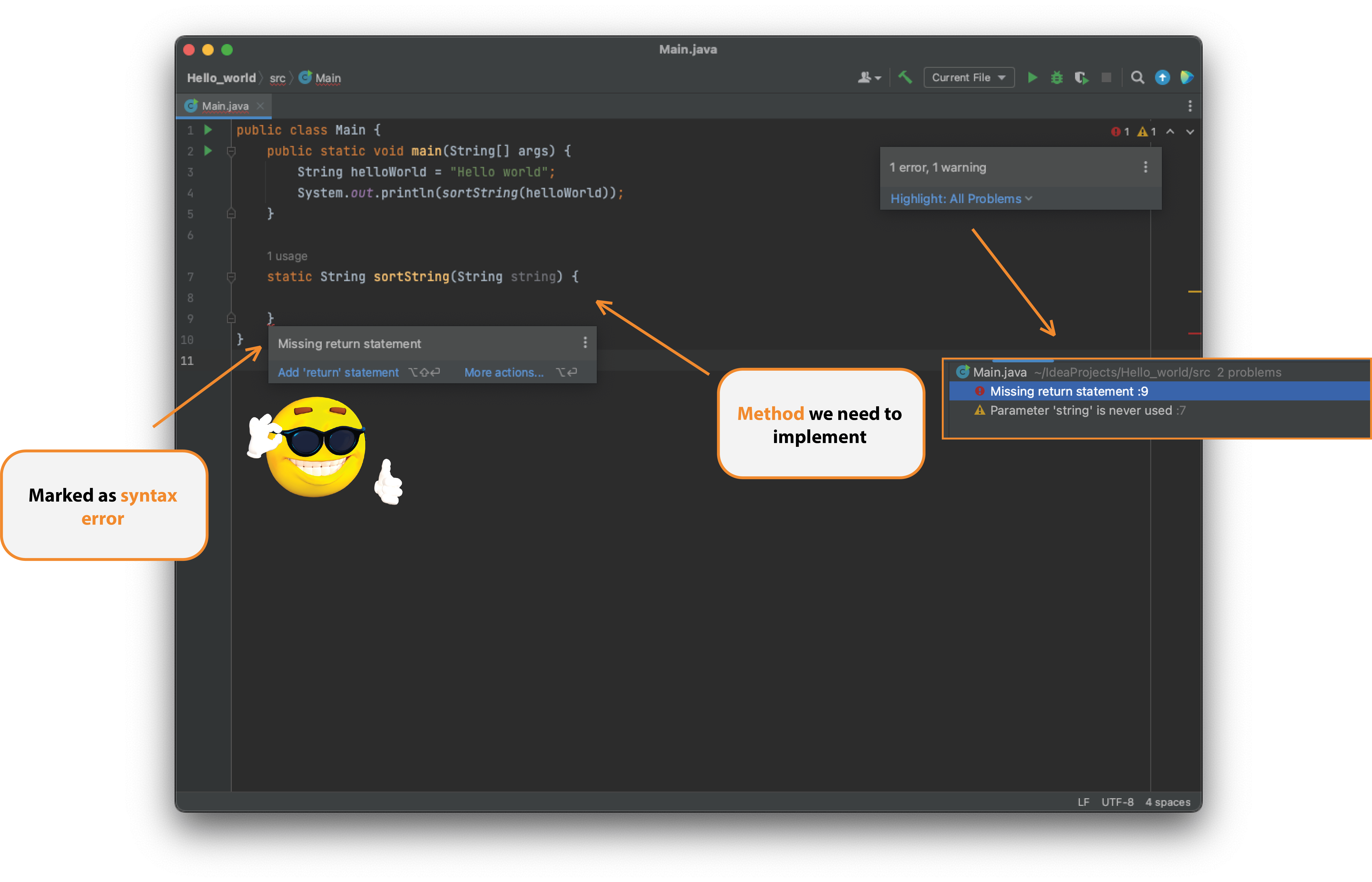Go to next highlighted error arrow
The image size is (1372, 882).
tap(1190, 132)
